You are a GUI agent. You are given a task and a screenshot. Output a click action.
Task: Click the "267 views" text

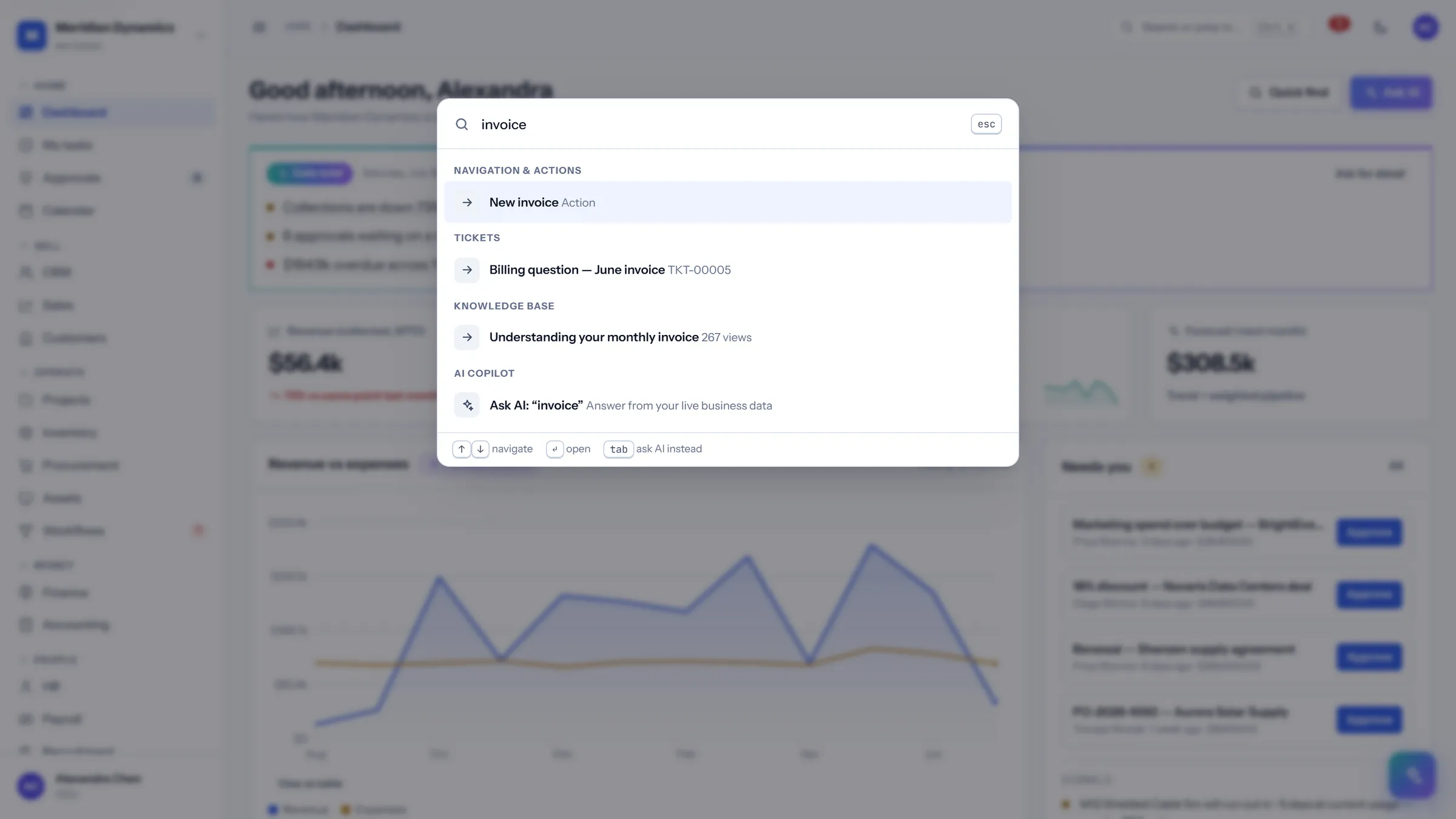point(726,337)
